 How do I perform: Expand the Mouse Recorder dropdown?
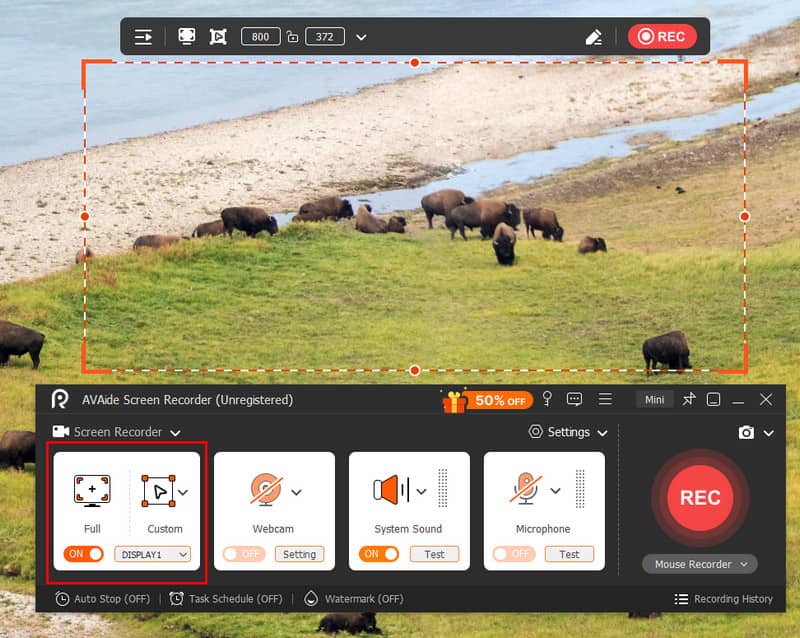699,564
